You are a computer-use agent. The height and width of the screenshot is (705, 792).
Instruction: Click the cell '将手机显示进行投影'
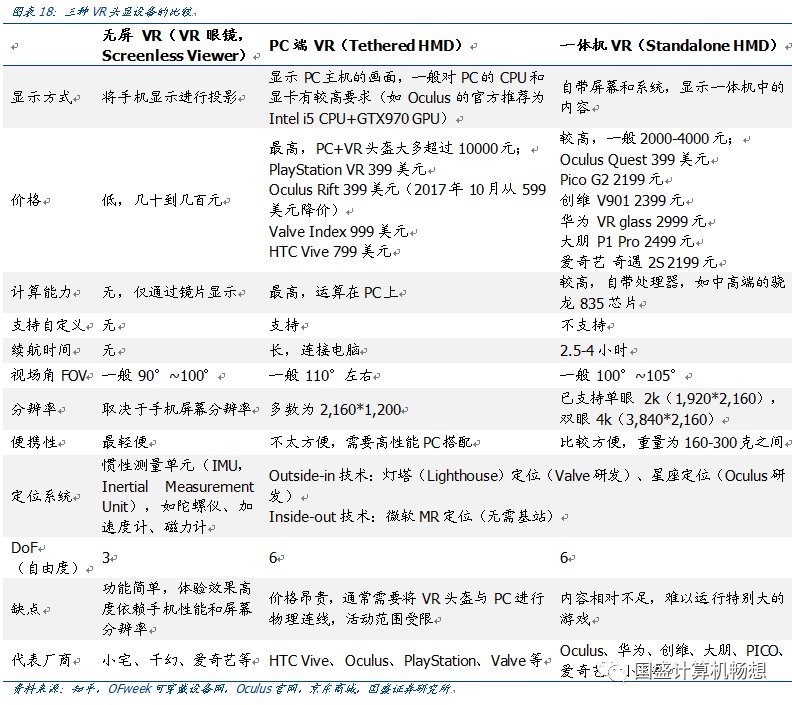(x=169, y=97)
